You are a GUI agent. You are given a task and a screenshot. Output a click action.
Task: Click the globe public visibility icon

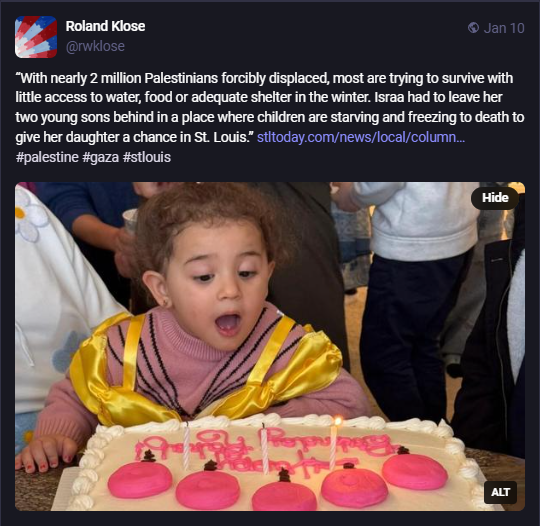point(473,28)
